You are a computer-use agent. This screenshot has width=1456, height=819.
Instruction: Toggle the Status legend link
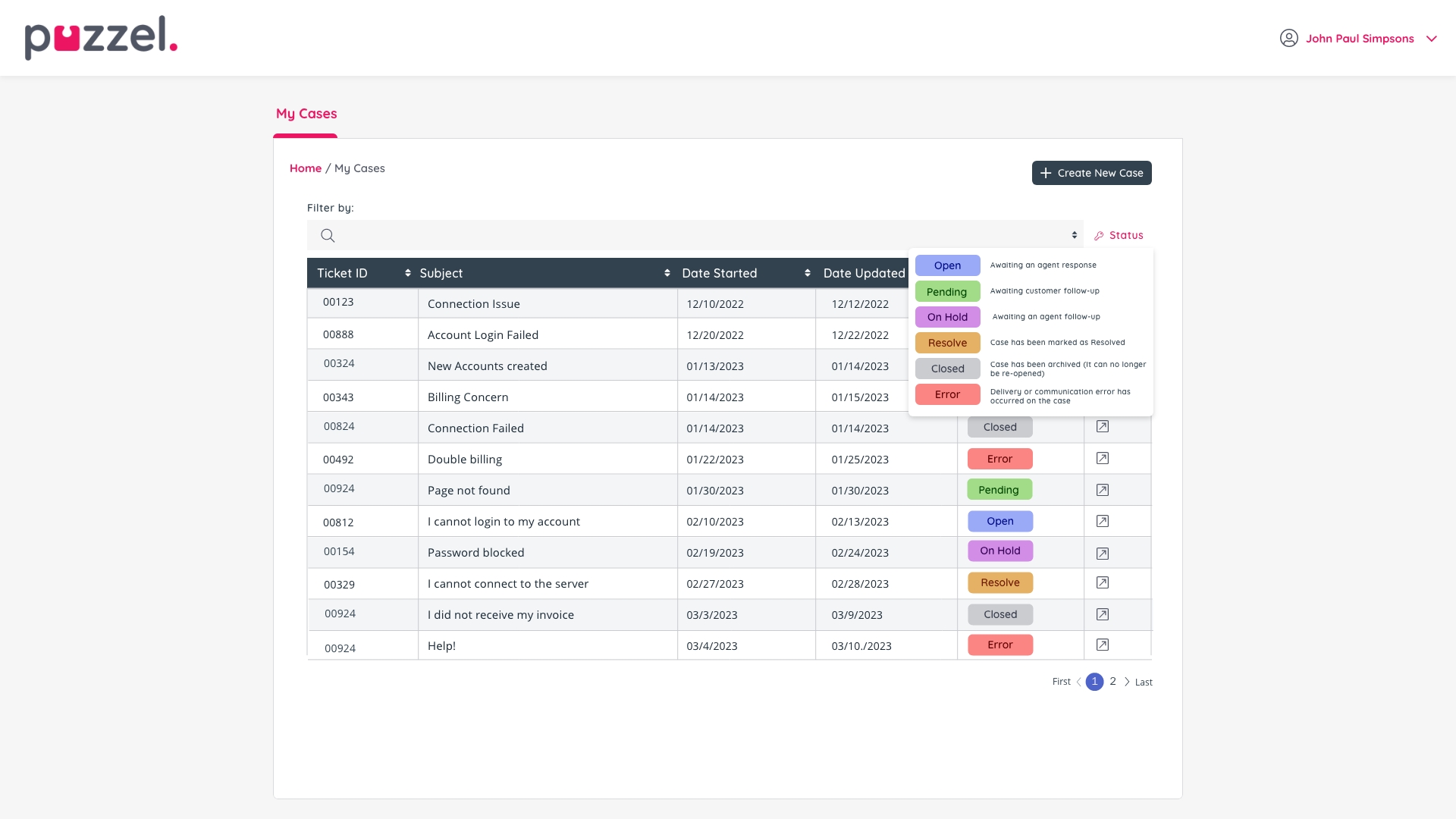tap(1125, 236)
